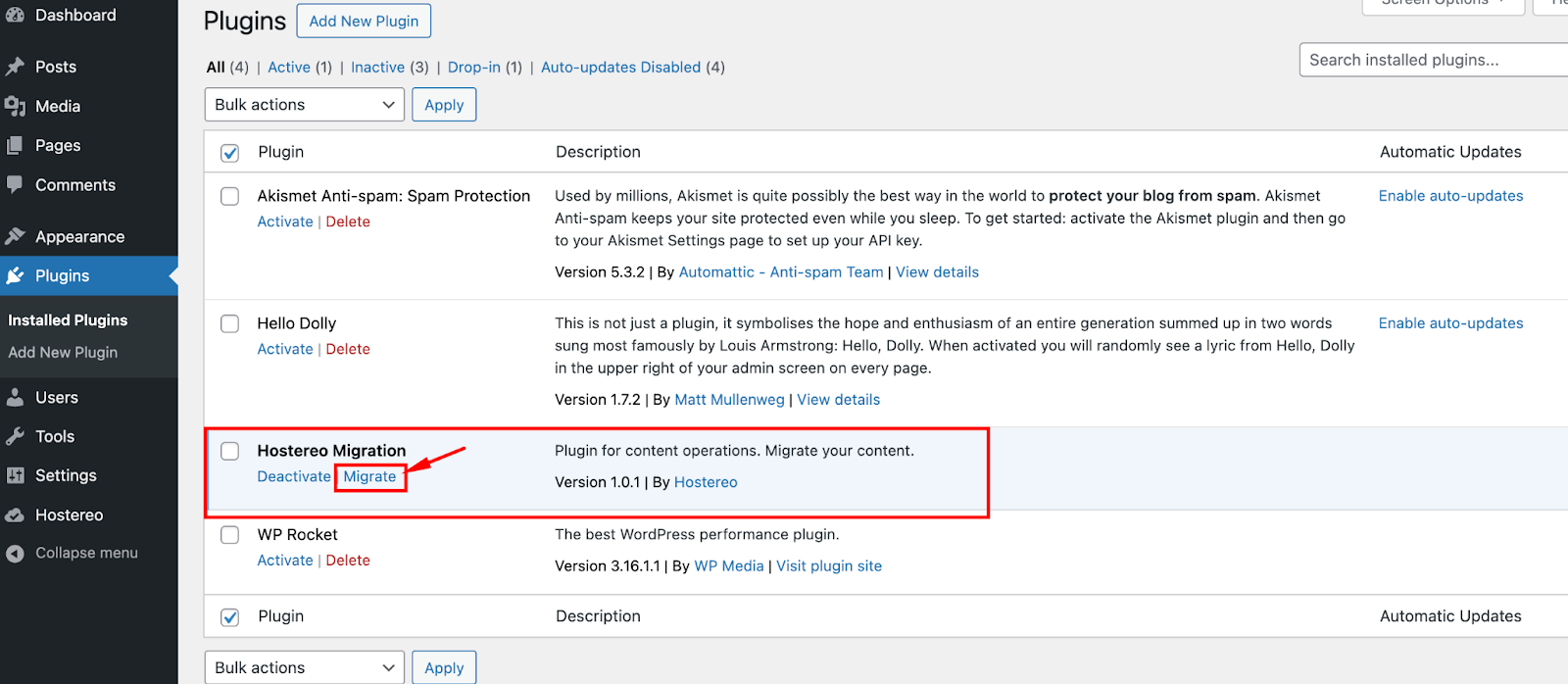Filter by Auto-updates Disabled (4)
The width and height of the screenshot is (1568, 684).
pyautogui.click(x=633, y=67)
